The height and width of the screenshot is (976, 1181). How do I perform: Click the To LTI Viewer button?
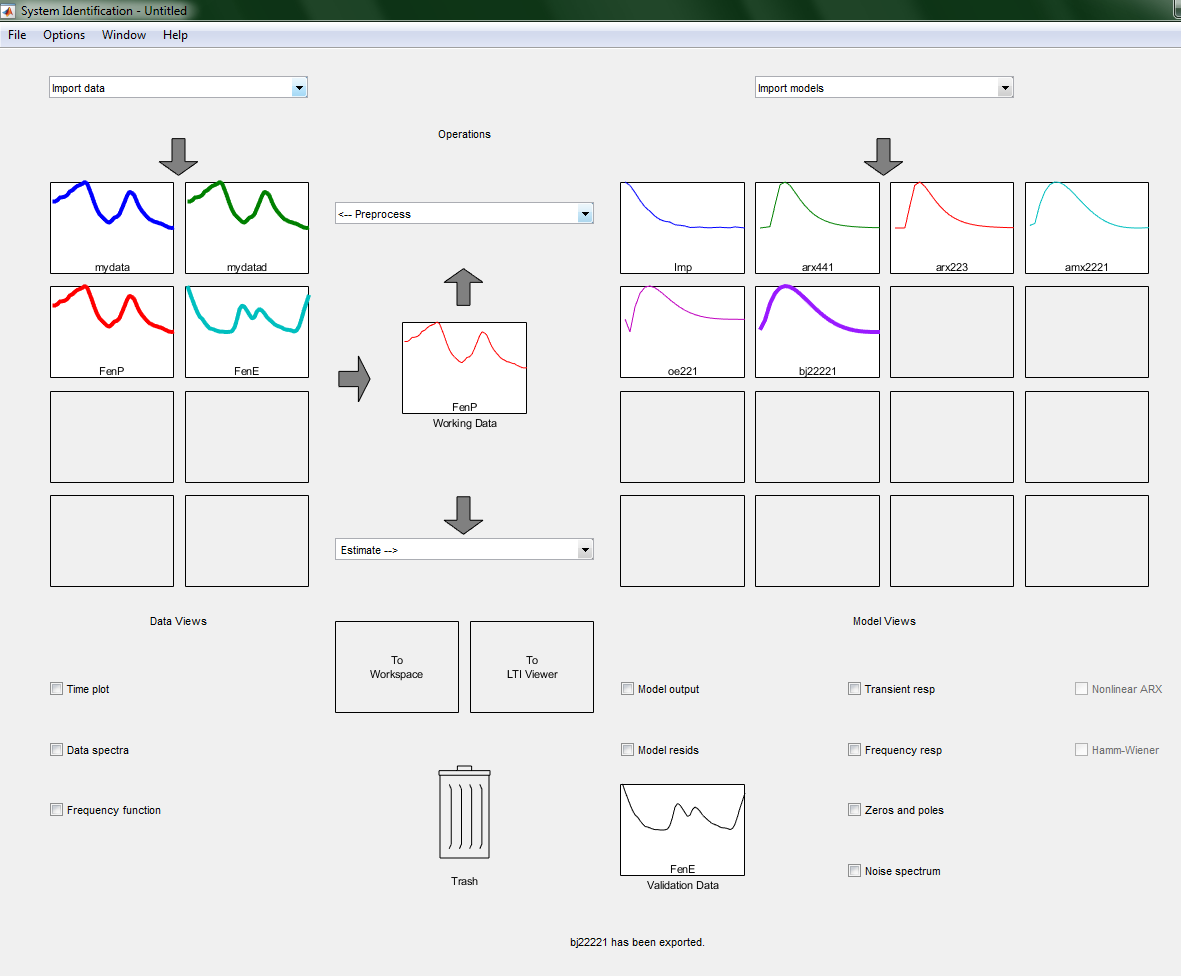(532, 667)
